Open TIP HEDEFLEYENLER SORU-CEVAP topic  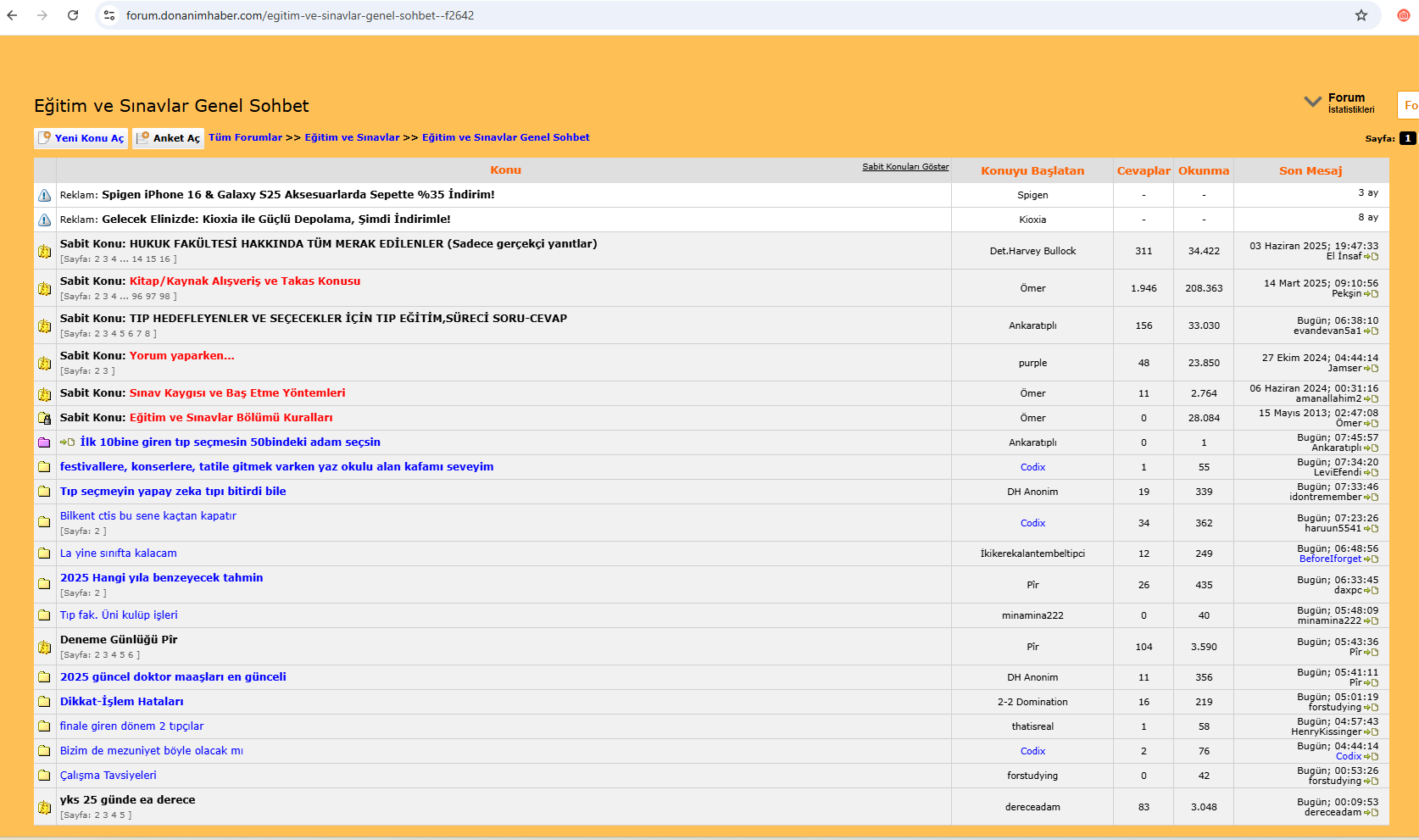pos(348,318)
